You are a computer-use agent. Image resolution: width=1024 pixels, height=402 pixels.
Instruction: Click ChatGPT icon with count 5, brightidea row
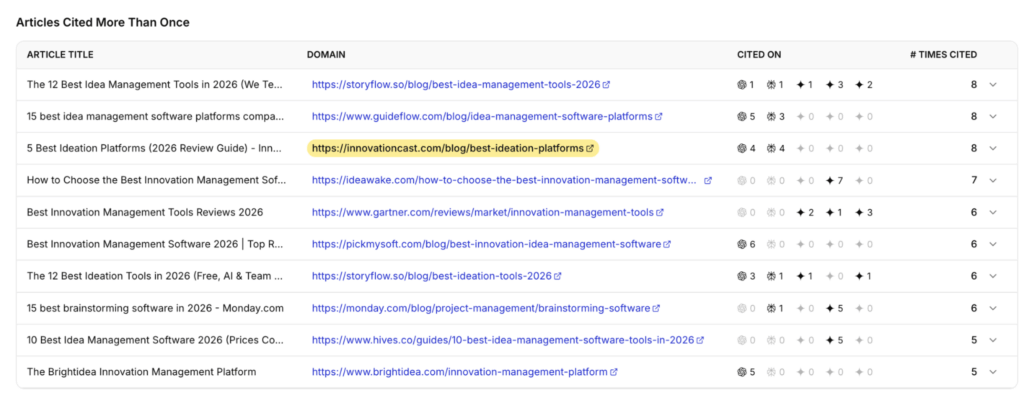(742, 373)
